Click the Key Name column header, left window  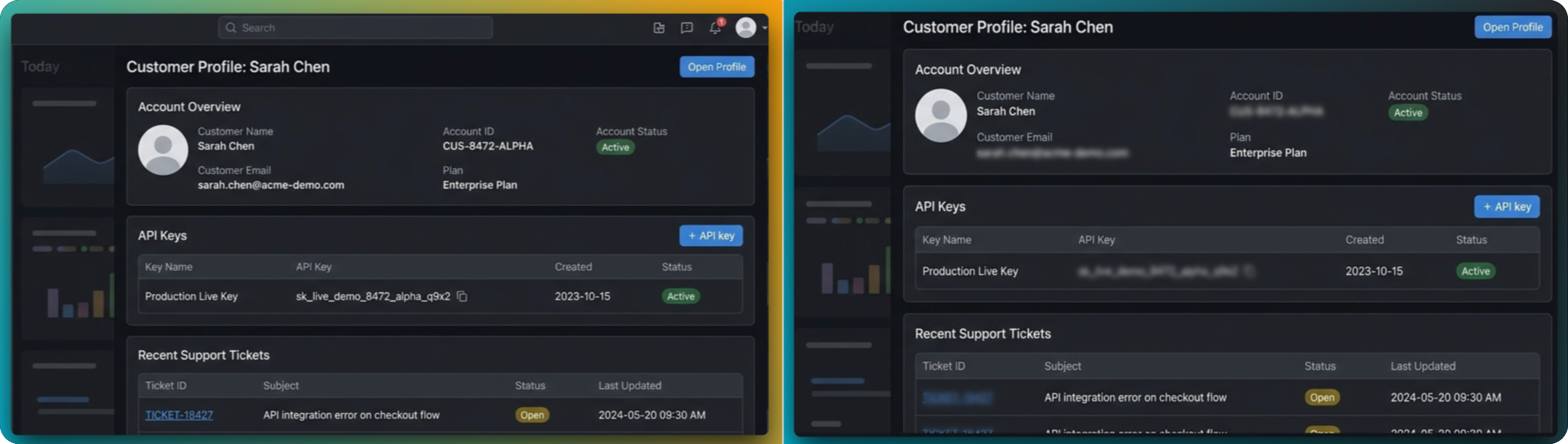coord(169,267)
